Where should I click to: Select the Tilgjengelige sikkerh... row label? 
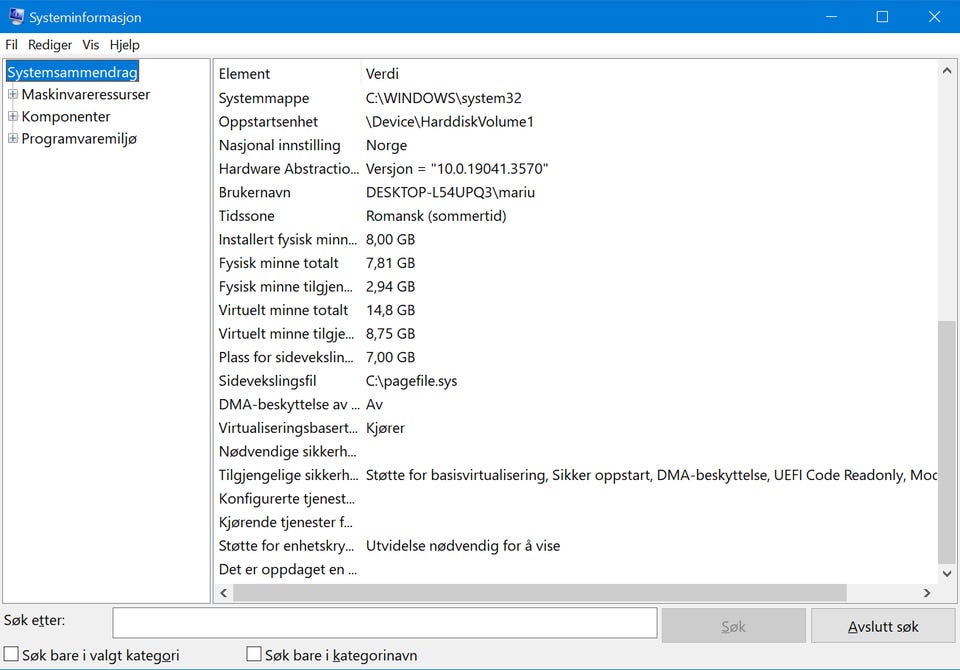[x=288, y=475]
